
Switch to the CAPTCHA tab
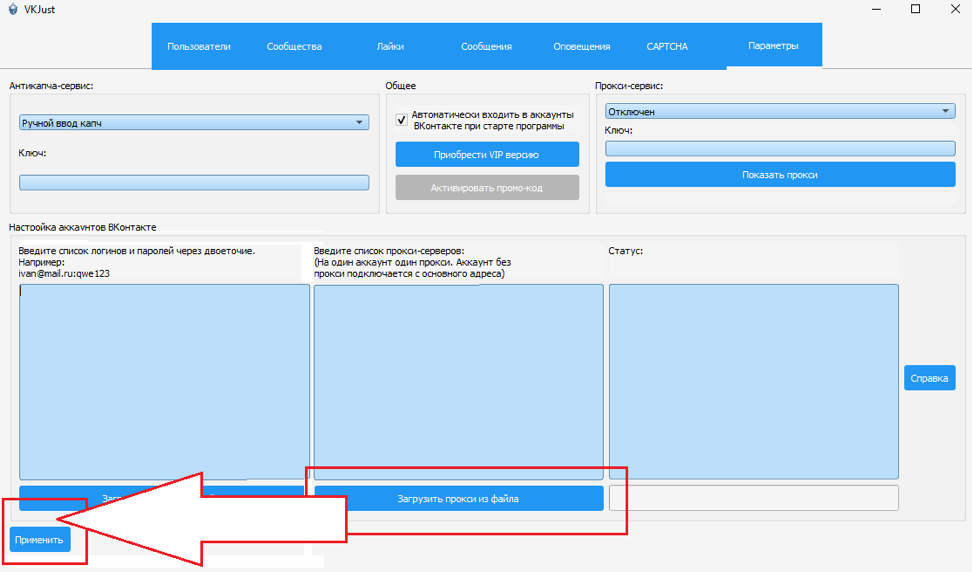tap(667, 47)
